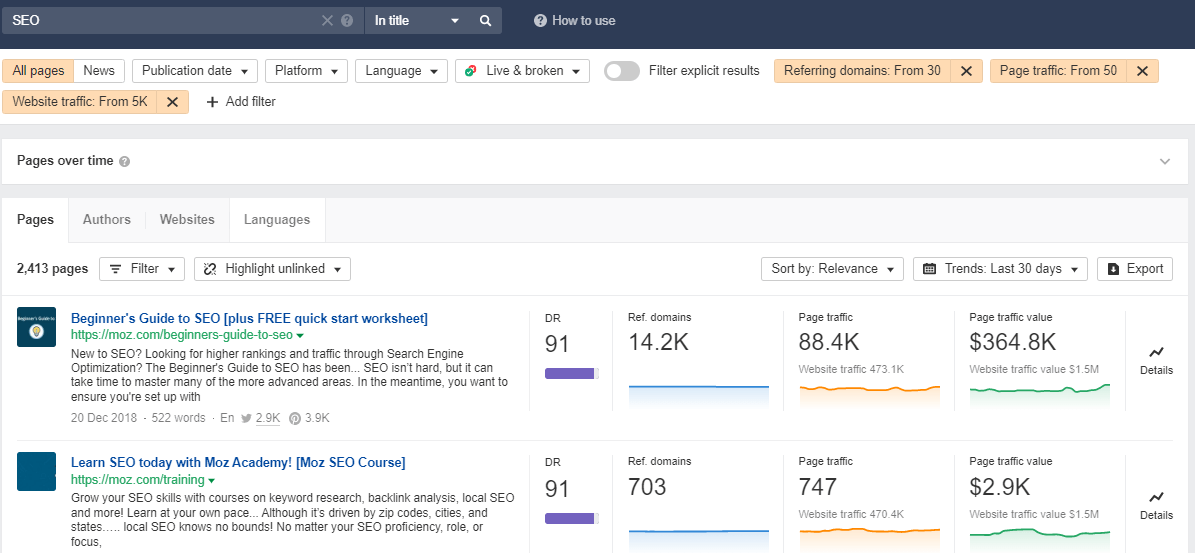The image size is (1195, 553).
Task: Edit Page traffic: From 50 filter
Action: point(1059,71)
